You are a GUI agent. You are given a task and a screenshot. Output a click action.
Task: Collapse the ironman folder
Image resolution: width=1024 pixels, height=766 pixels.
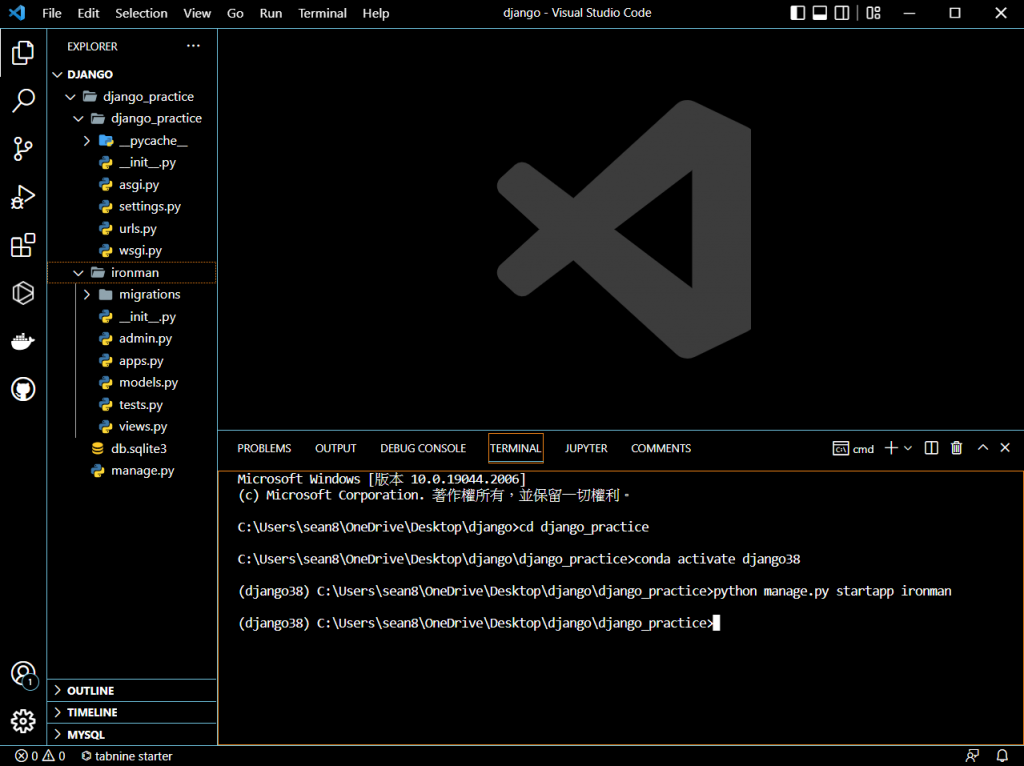tap(78, 272)
